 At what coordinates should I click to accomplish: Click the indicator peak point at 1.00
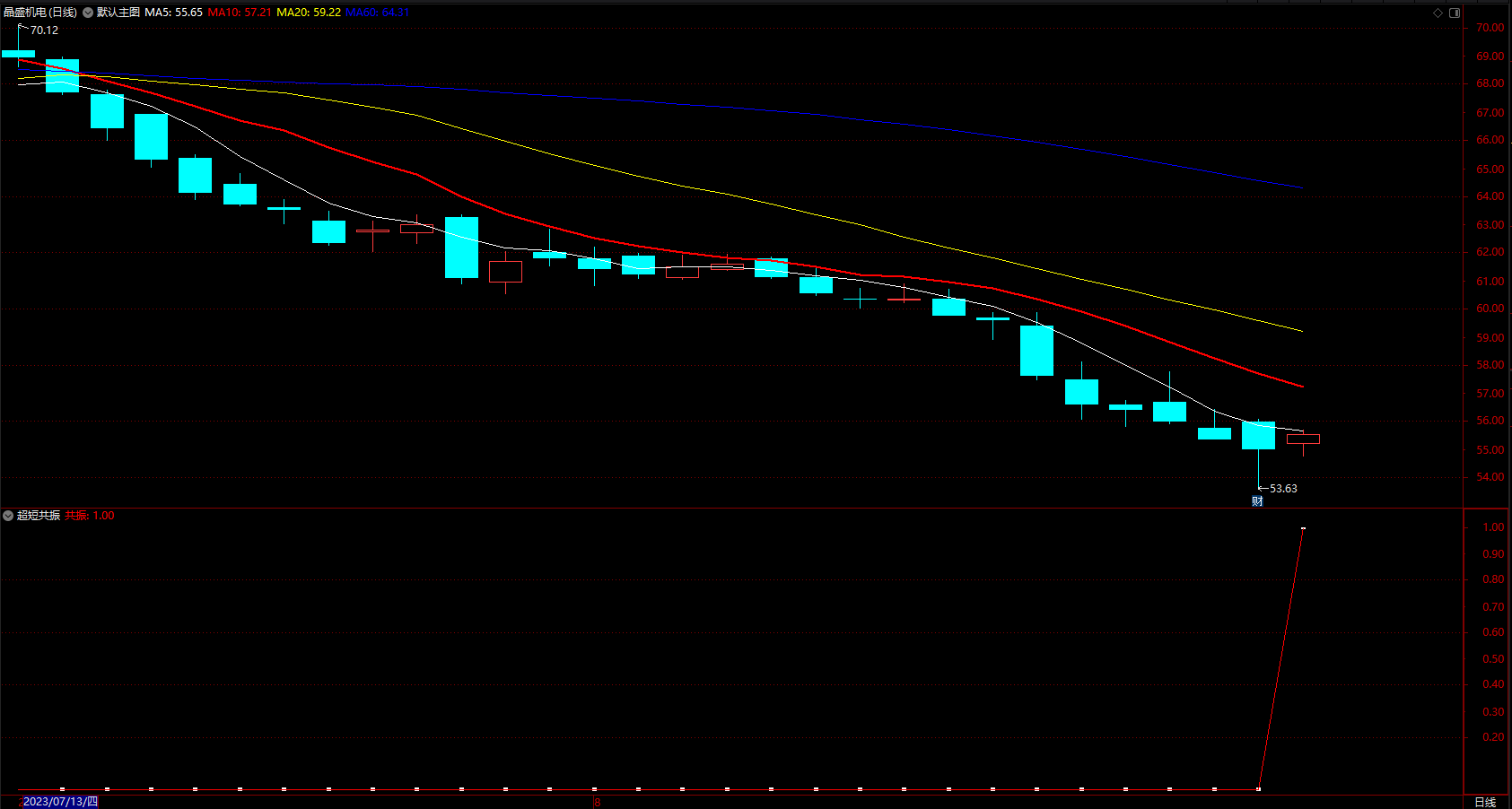[x=1303, y=528]
